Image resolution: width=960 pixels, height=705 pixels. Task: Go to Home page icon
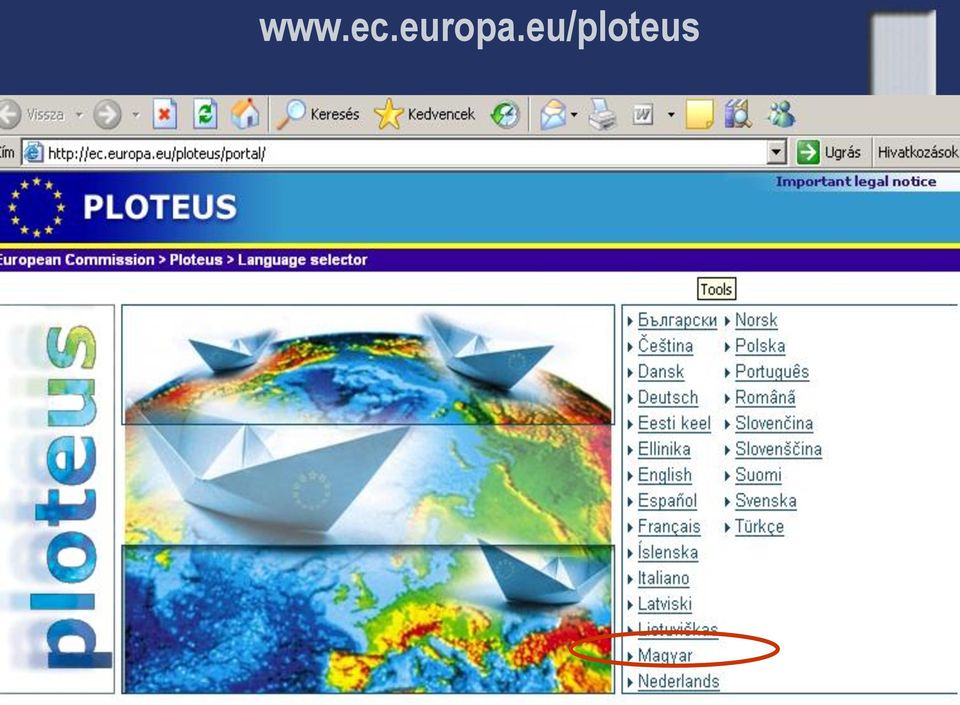coord(245,114)
